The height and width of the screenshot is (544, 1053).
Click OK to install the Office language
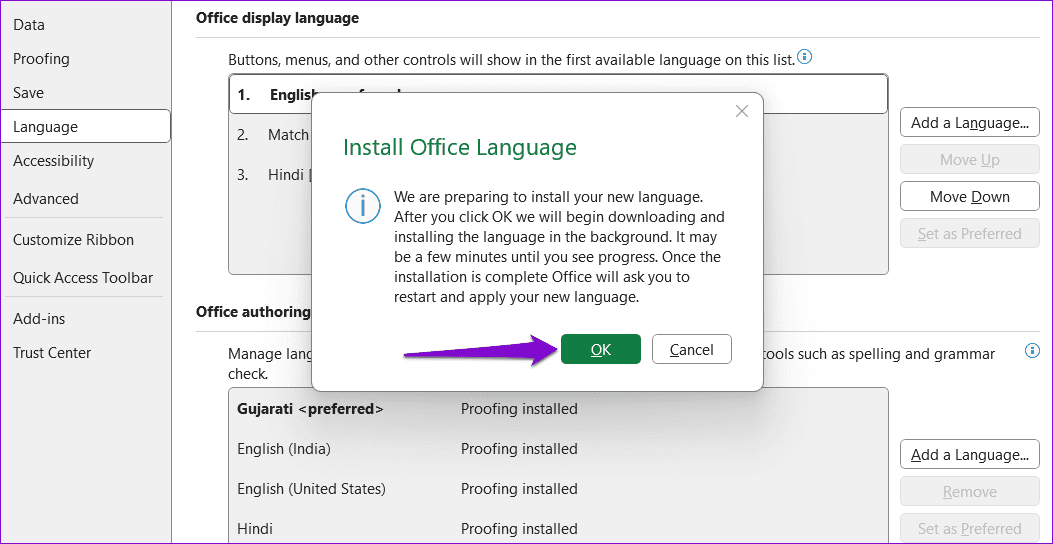pos(600,349)
